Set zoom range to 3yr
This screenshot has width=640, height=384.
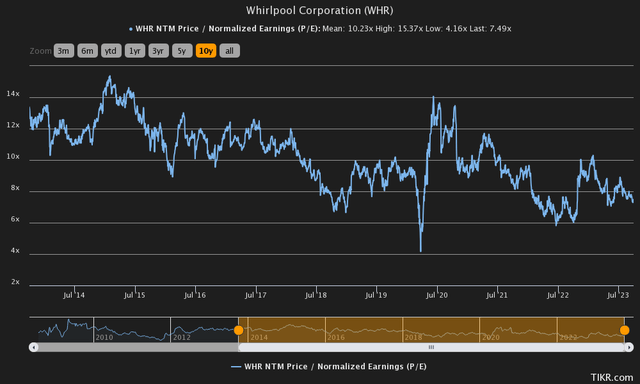158,51
